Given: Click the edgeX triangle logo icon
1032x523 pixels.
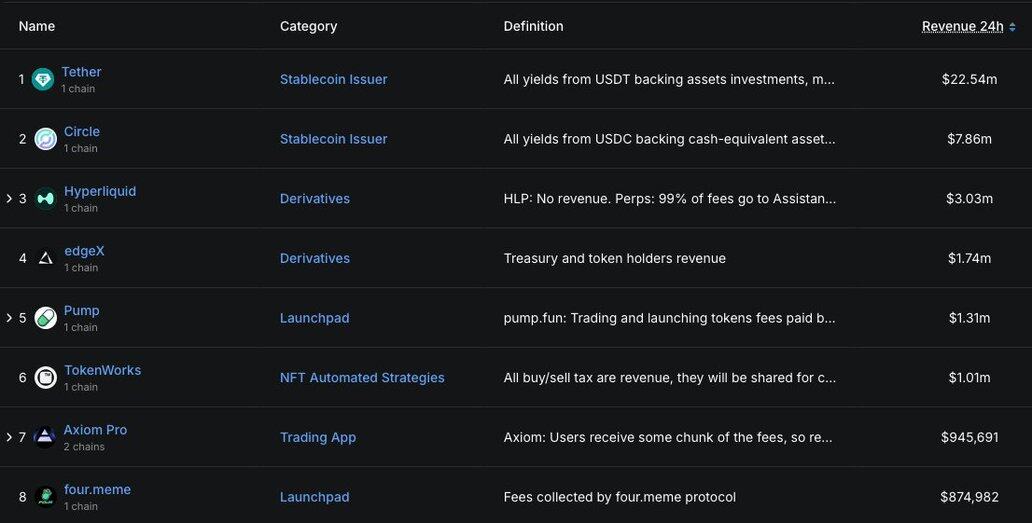Looking at the screenshot, I should click(45, 258).
